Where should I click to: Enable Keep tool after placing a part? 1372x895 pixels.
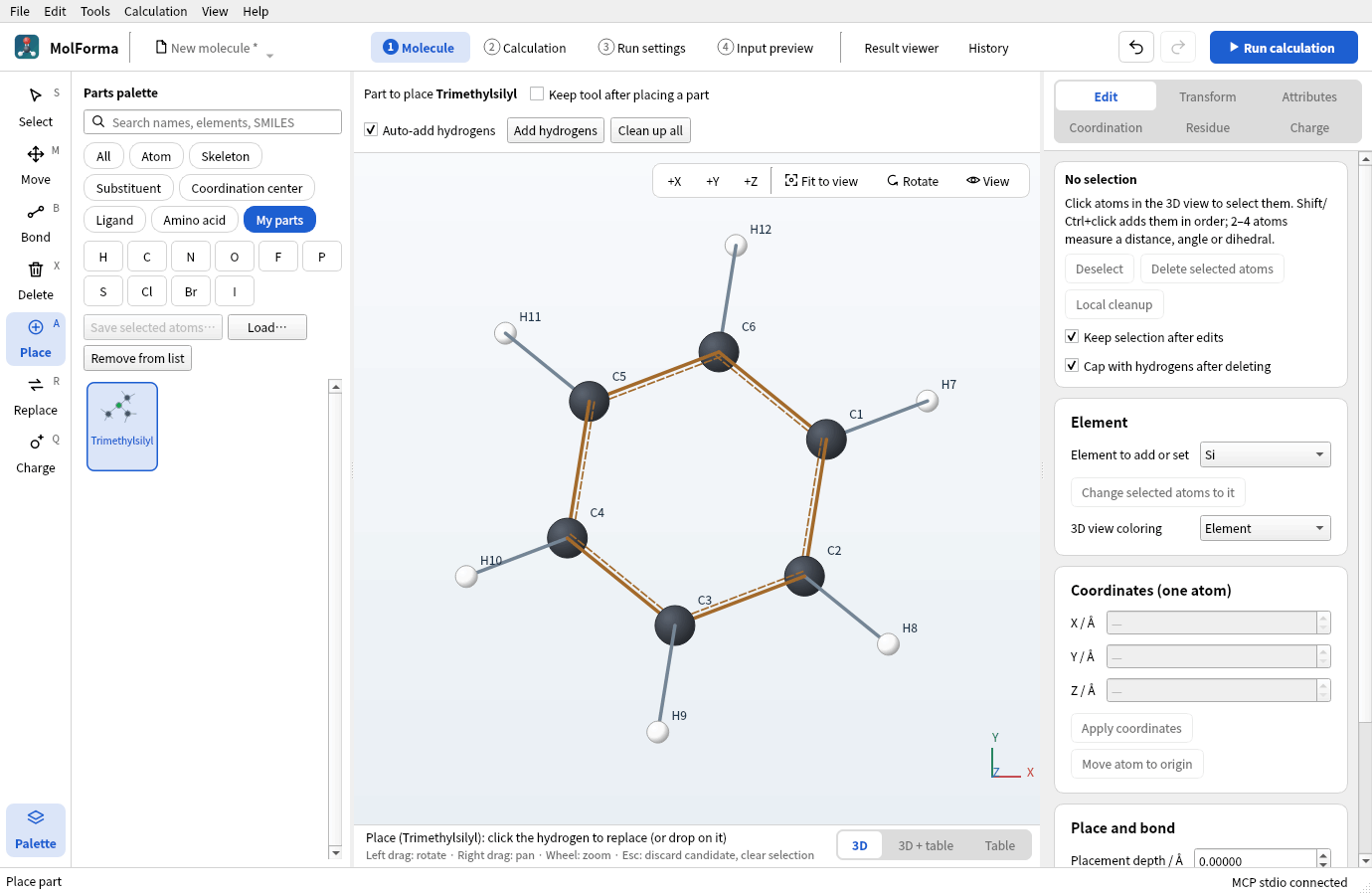[x=537, y=93]
